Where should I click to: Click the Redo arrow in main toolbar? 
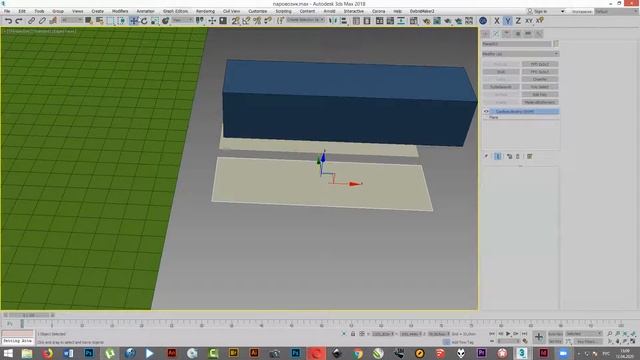click(x=19, y=20)
